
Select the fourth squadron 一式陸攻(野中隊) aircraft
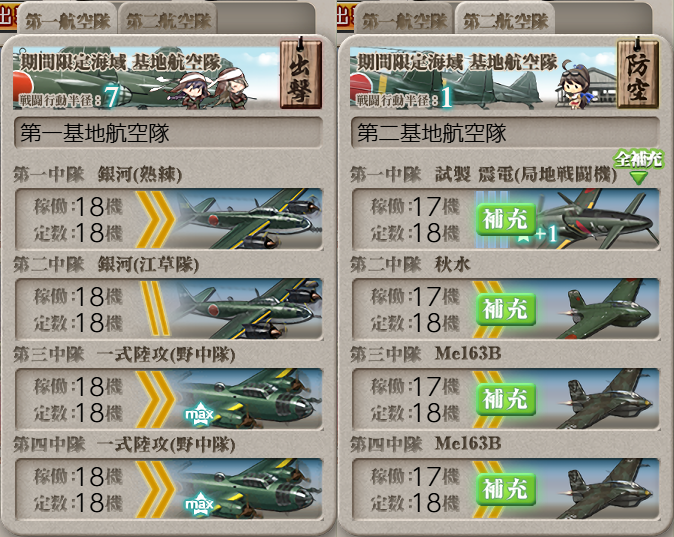[248, 489]
